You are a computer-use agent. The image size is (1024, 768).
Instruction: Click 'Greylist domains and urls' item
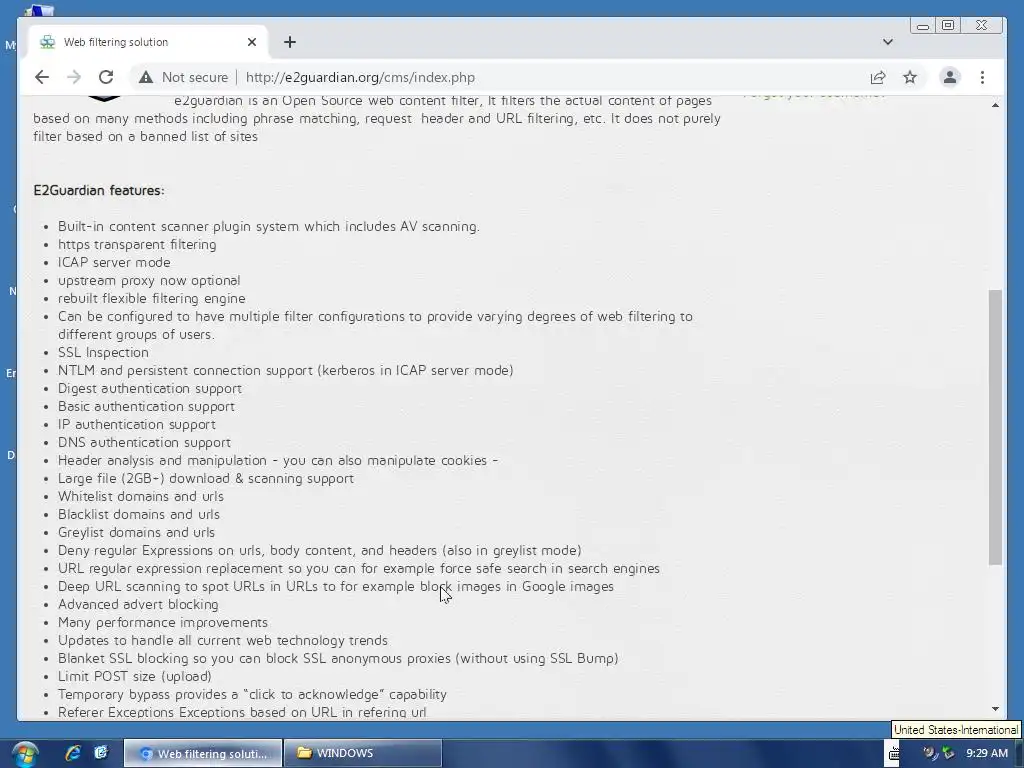[136, 532]
